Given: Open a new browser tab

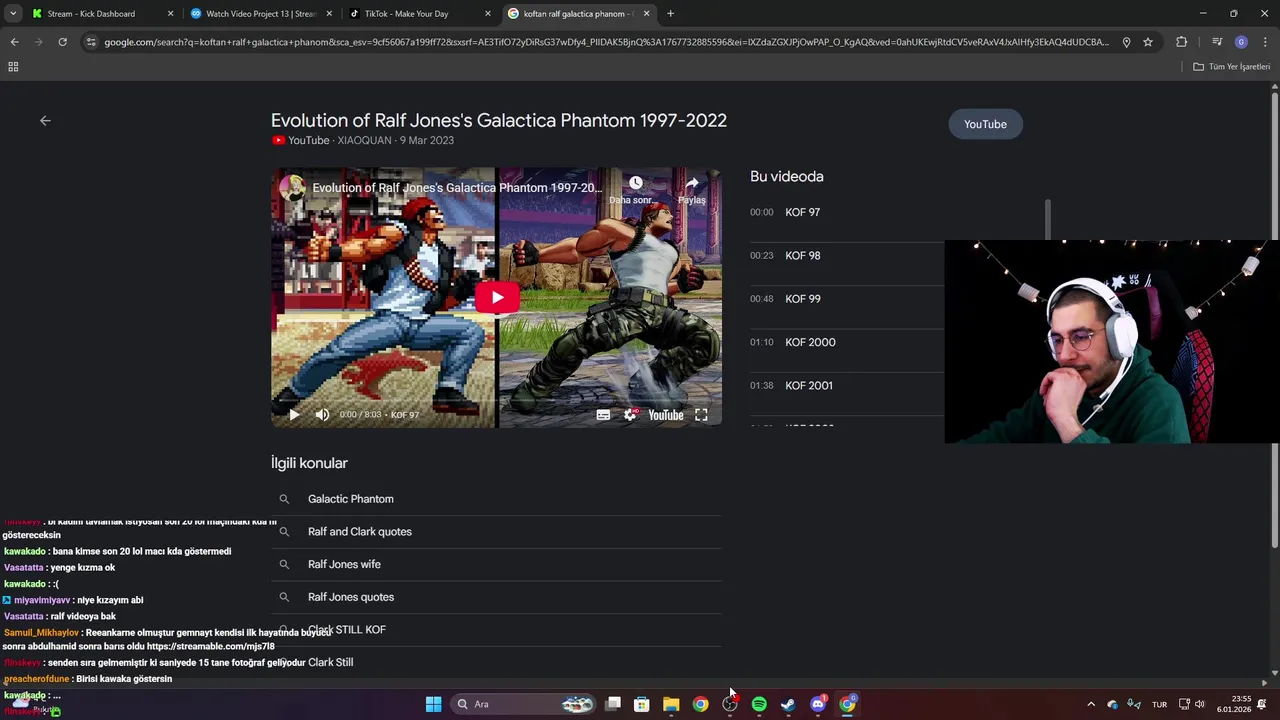Looking at the screenshot, I should tap(670, 14).
